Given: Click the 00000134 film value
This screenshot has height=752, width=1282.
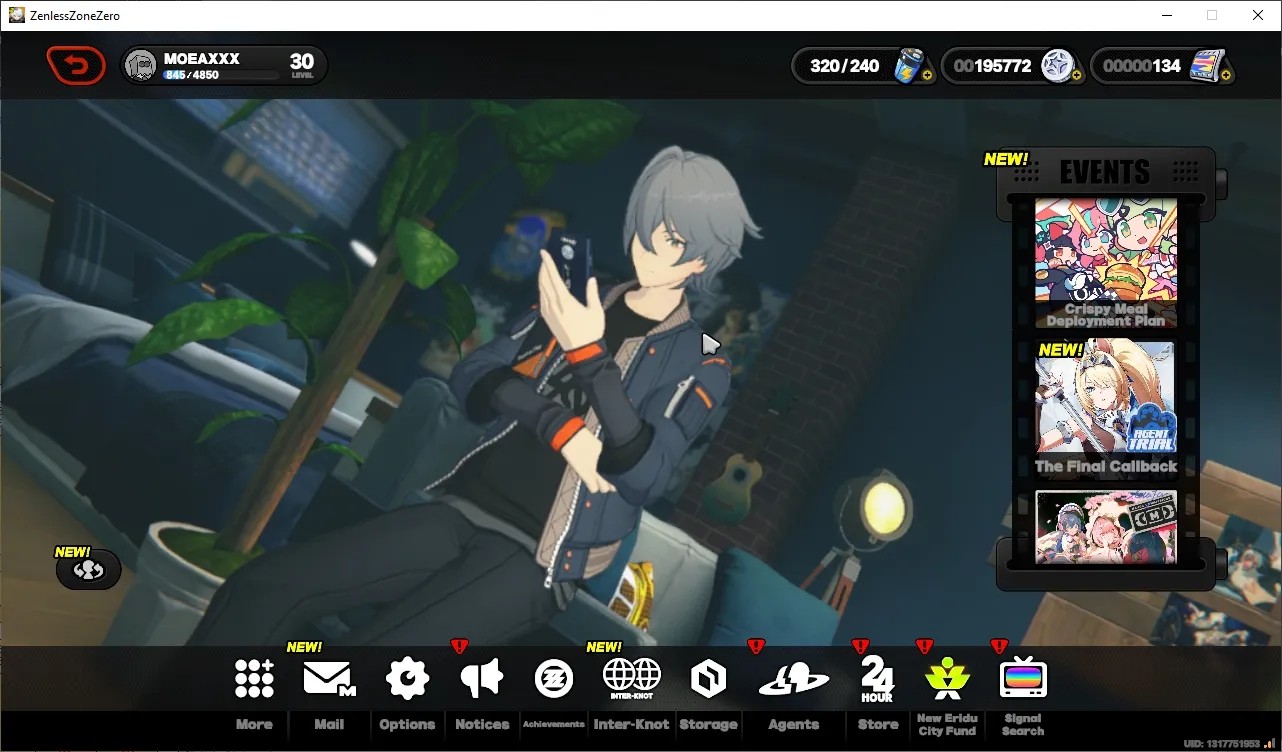Looking at the screenshot, I should pyautogui.click(x=1141, y=66).
